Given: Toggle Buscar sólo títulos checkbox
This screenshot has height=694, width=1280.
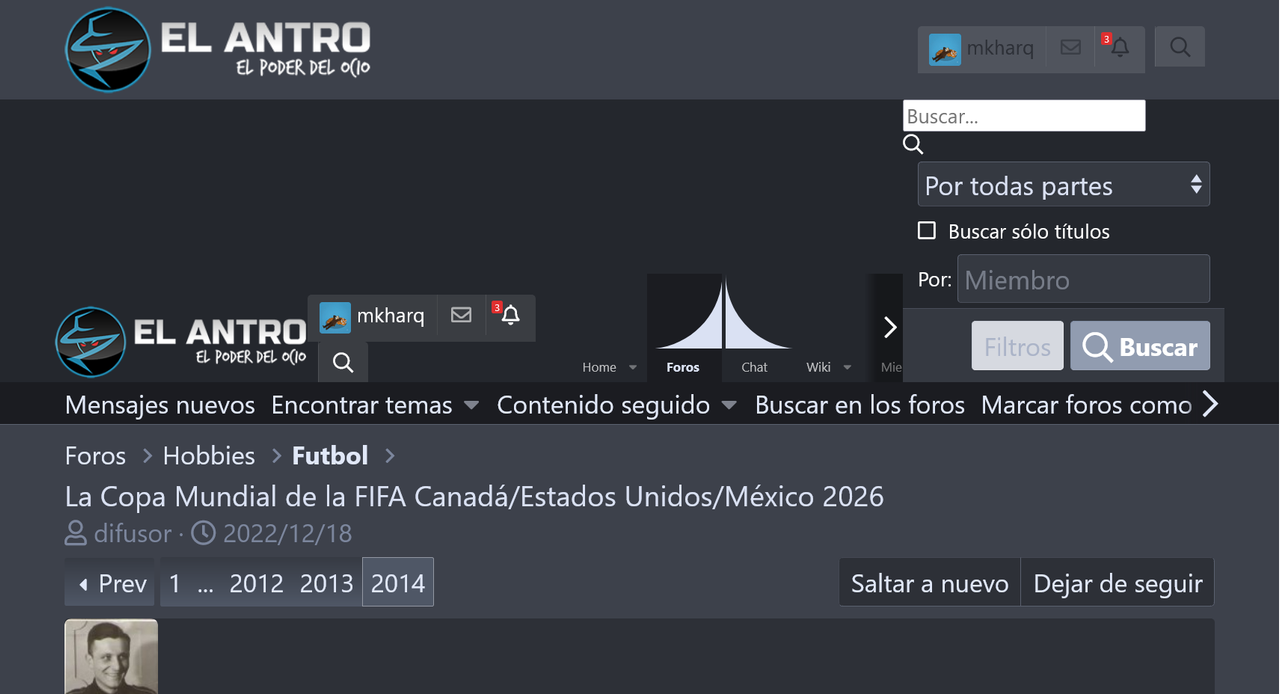Looking at the screenshot, I should tap(927, 231).
